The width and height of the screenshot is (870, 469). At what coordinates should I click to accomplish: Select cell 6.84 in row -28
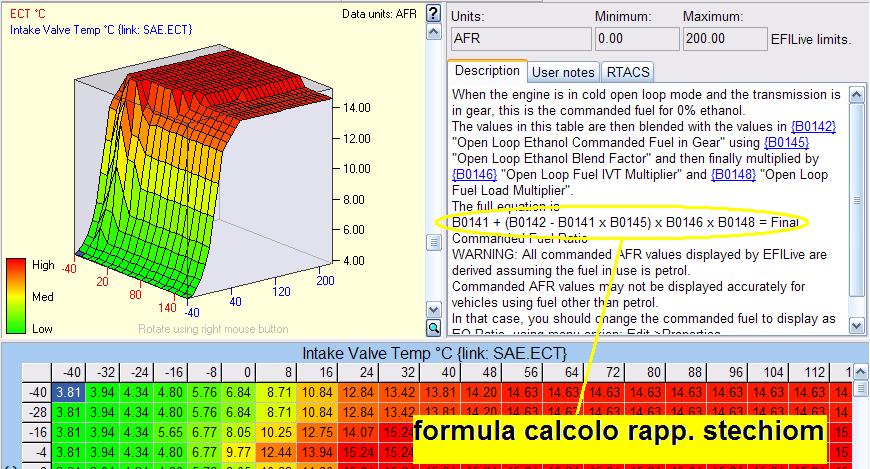pyautogui.click(x=238, y=412)
